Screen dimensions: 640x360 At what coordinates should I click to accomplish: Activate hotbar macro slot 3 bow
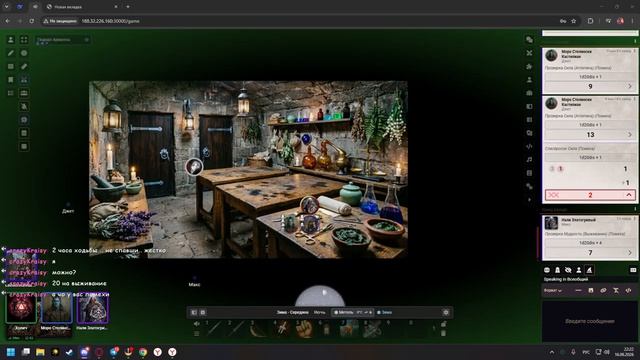(258, 329)
